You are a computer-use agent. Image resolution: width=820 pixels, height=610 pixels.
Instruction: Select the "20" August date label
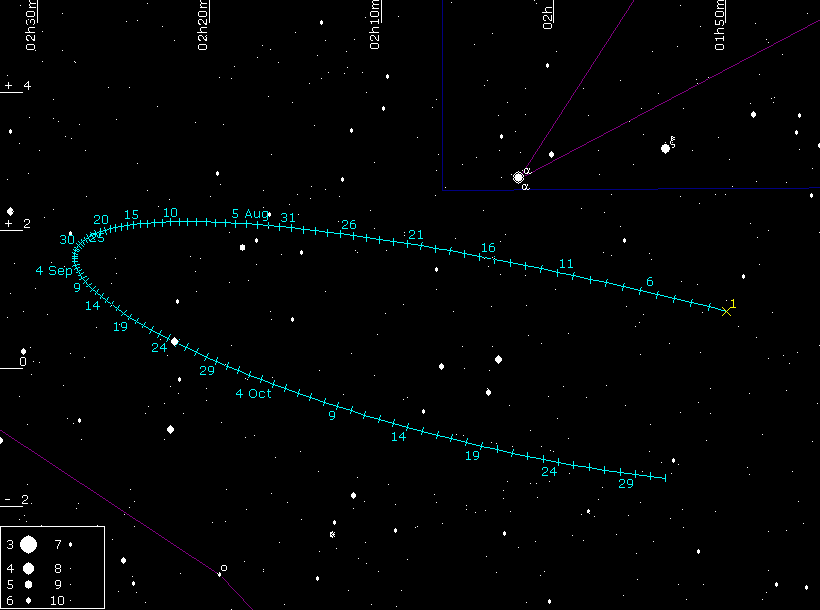pyautogui.click(x=101, y=220)
